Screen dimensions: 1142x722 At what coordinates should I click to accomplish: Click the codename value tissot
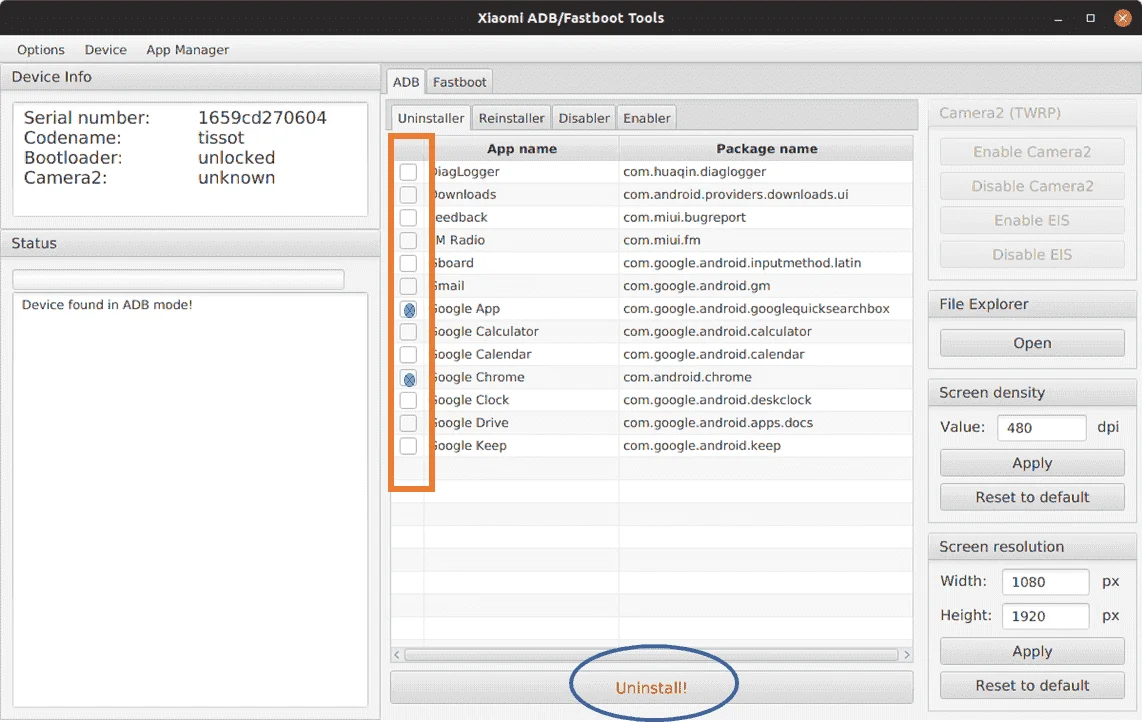point(221,138)
